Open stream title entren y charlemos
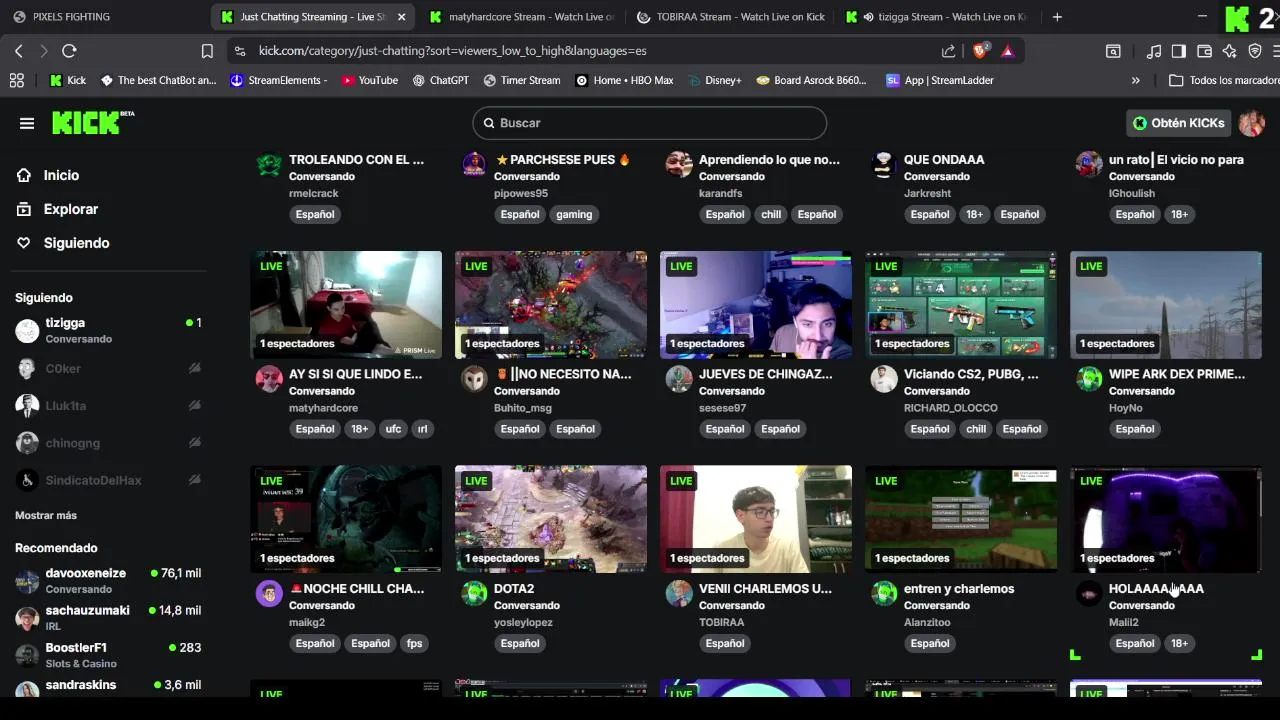This screenshot has height=720, width=1280. point(959,589)
